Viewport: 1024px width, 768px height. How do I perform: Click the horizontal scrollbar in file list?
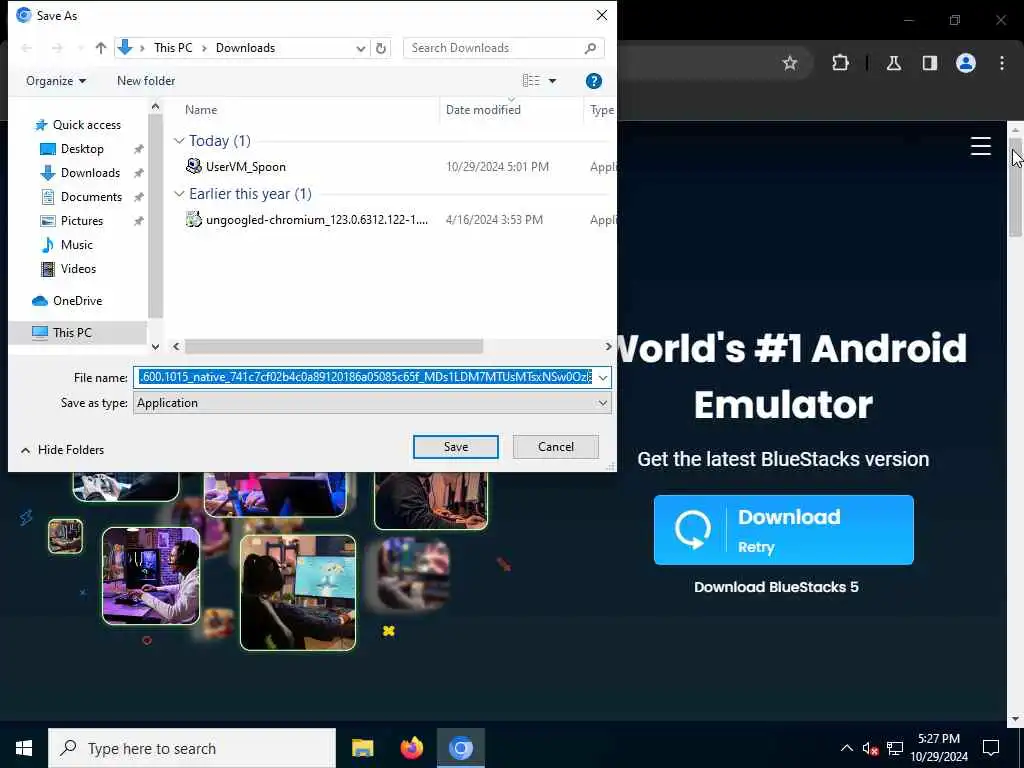334,346
